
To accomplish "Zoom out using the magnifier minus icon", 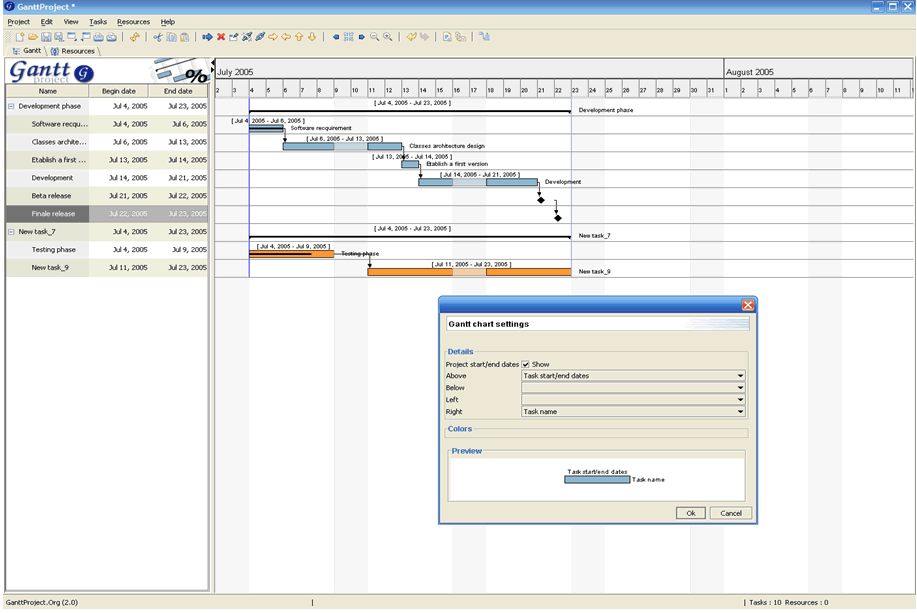I will tap(375, 37).
